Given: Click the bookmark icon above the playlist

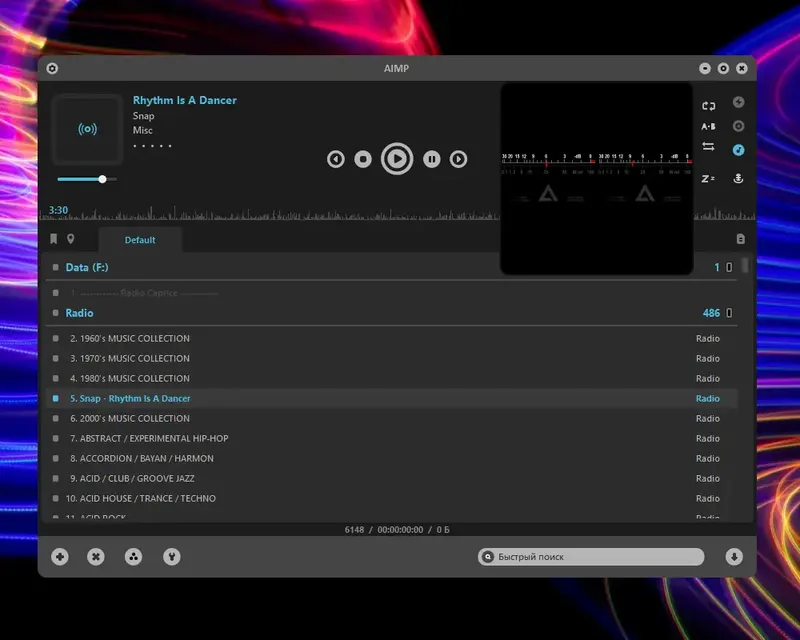Looking at the screenshot, I should (55, 239).
